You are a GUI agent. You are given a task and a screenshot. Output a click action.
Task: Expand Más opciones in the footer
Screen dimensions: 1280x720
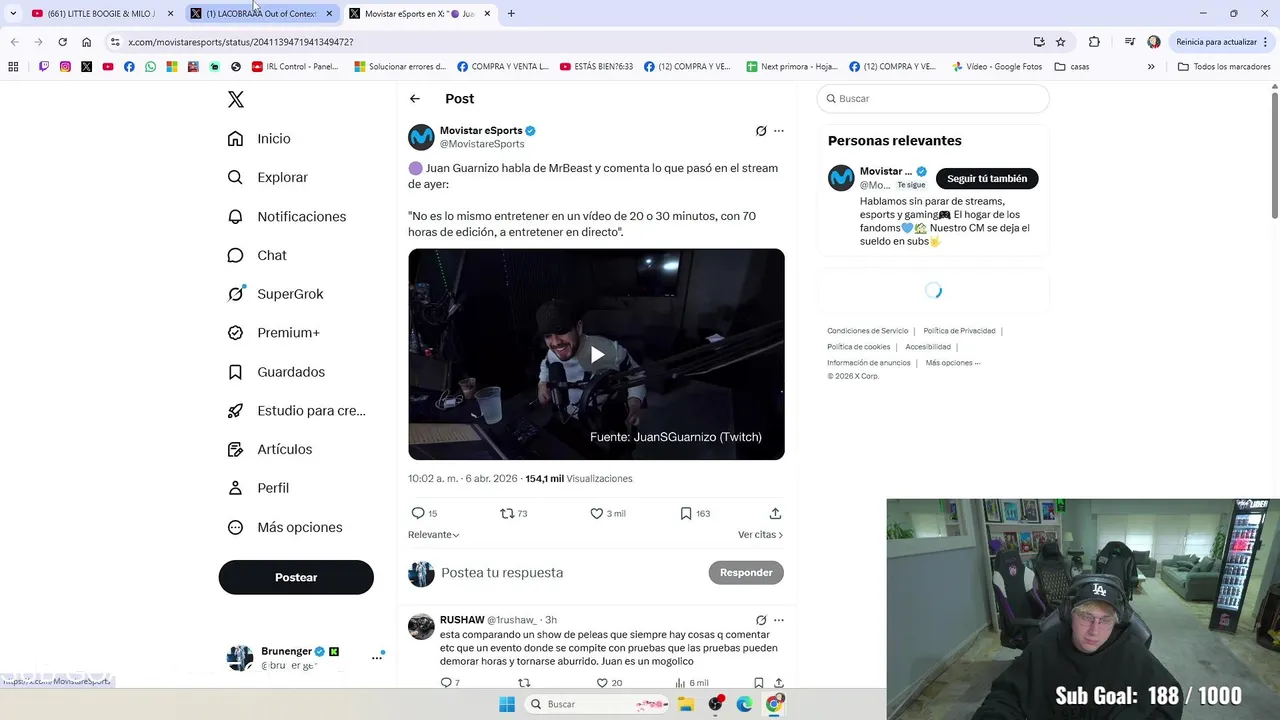point(952,363)
